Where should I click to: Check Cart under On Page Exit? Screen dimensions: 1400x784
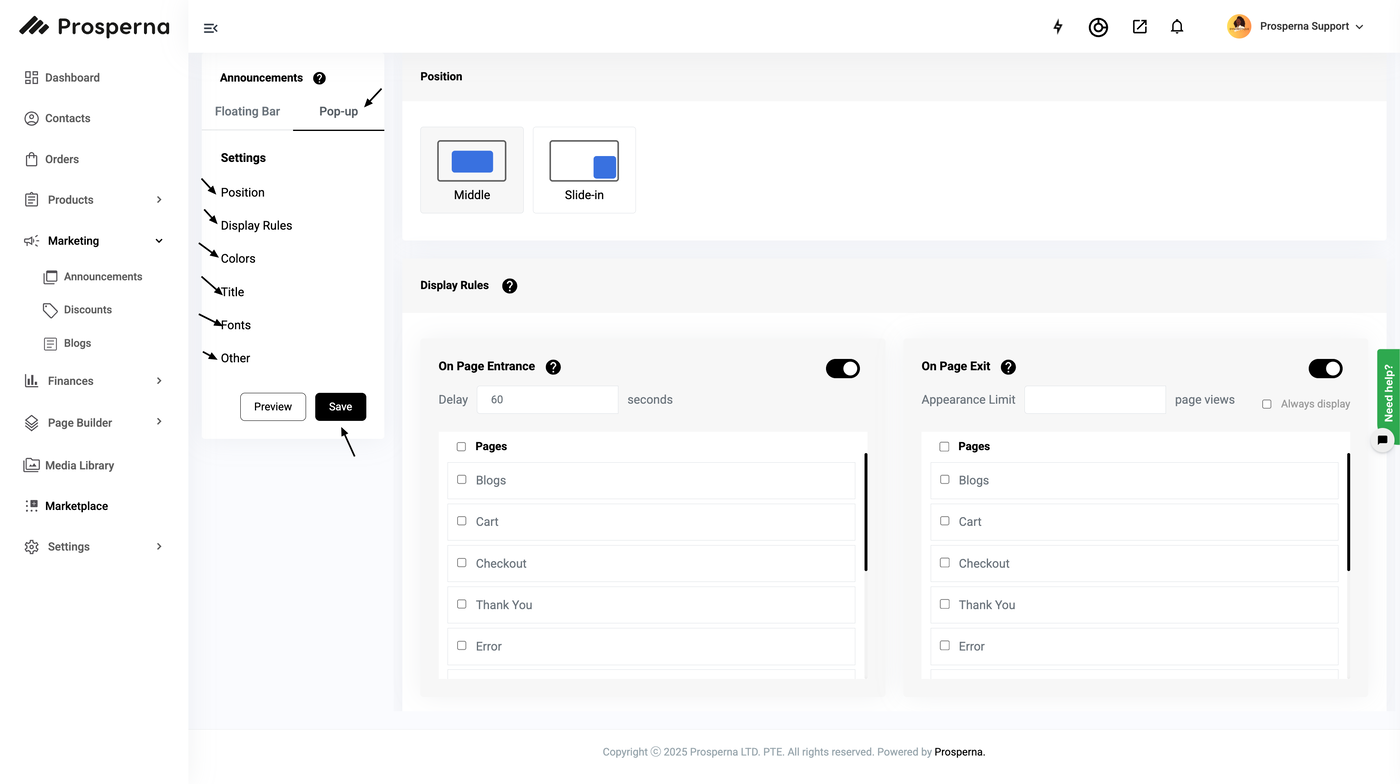(x=944, y=521)
